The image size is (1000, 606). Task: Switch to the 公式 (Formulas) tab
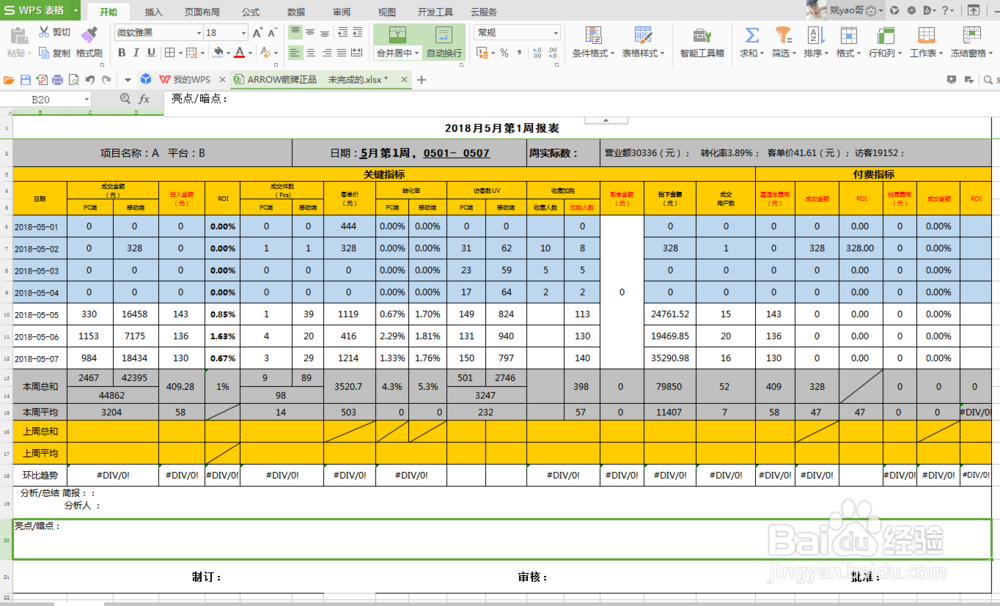click(x=251, y=11)
